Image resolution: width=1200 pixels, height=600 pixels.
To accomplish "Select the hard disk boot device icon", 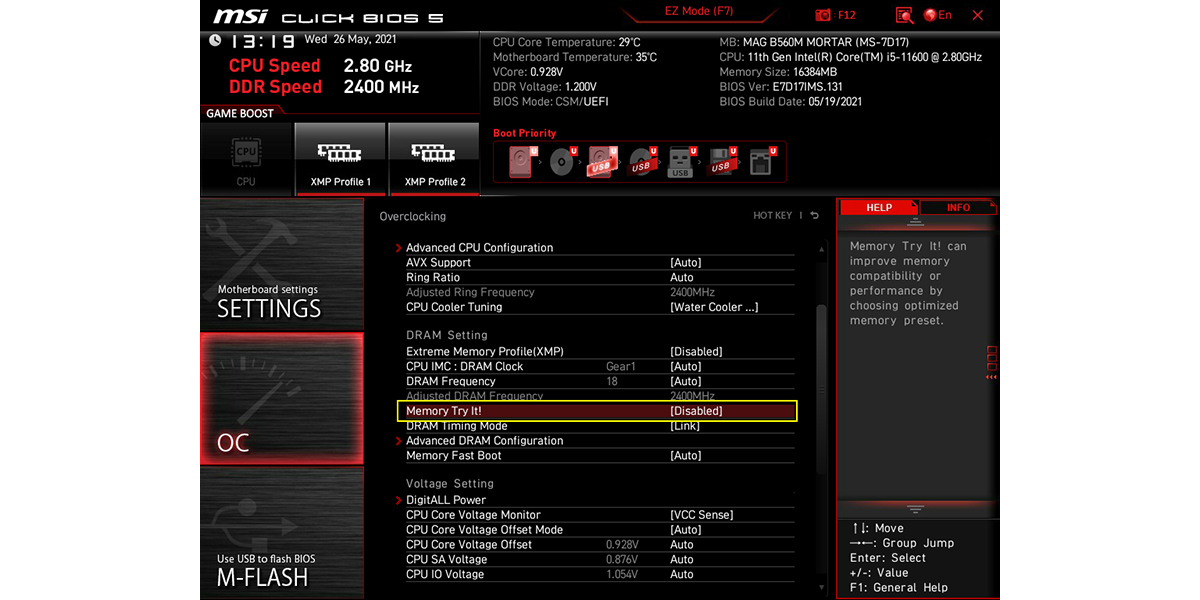I will [524, 161].
